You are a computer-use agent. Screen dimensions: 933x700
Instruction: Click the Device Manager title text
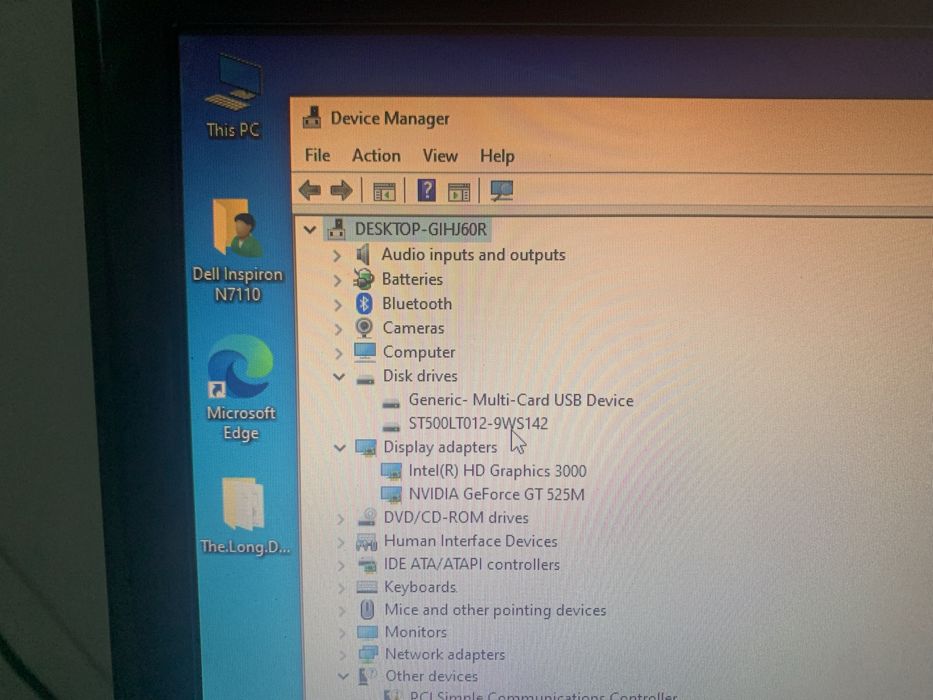tap(390, 118)
